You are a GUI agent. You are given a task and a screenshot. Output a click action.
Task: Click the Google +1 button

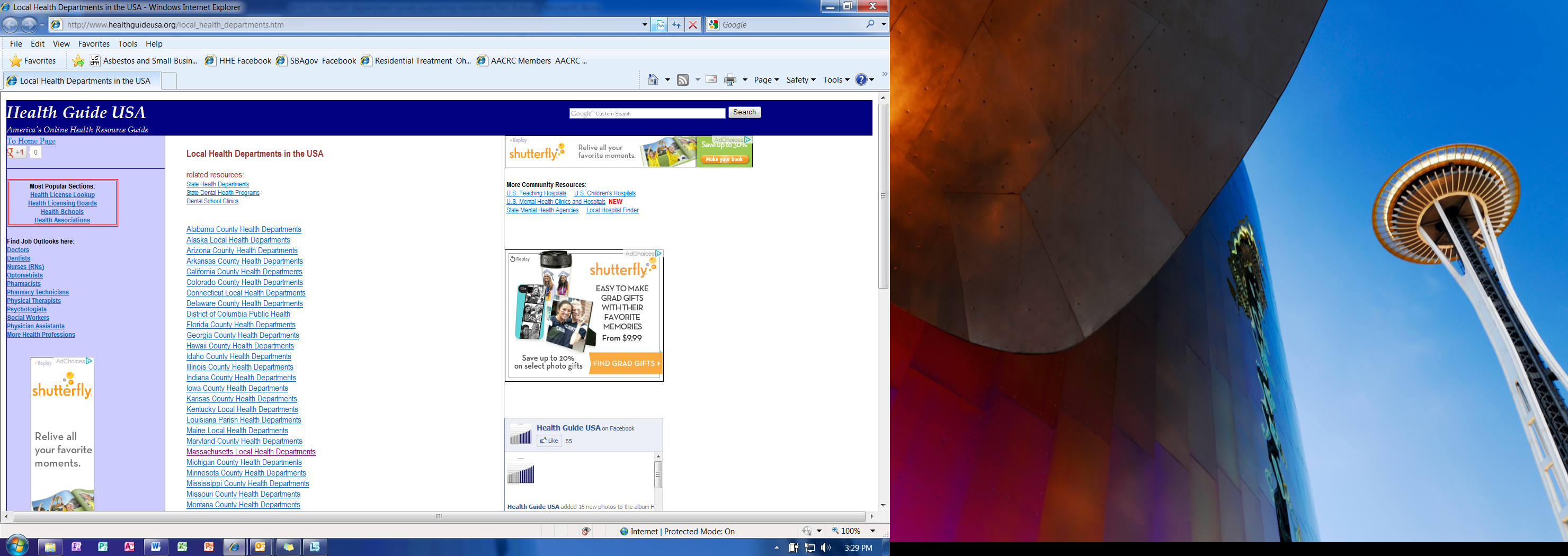coord(16,153)
